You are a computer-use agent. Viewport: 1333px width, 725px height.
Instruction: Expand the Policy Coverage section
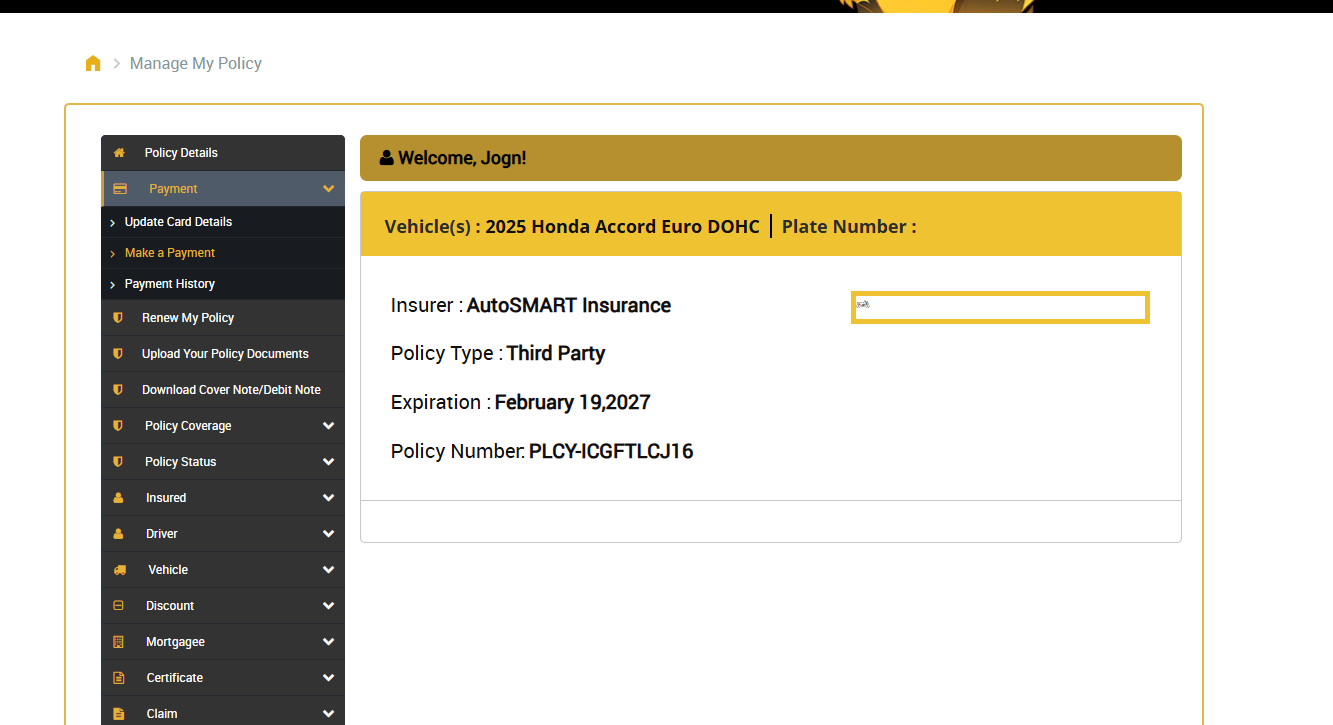[x=328, y=426]
